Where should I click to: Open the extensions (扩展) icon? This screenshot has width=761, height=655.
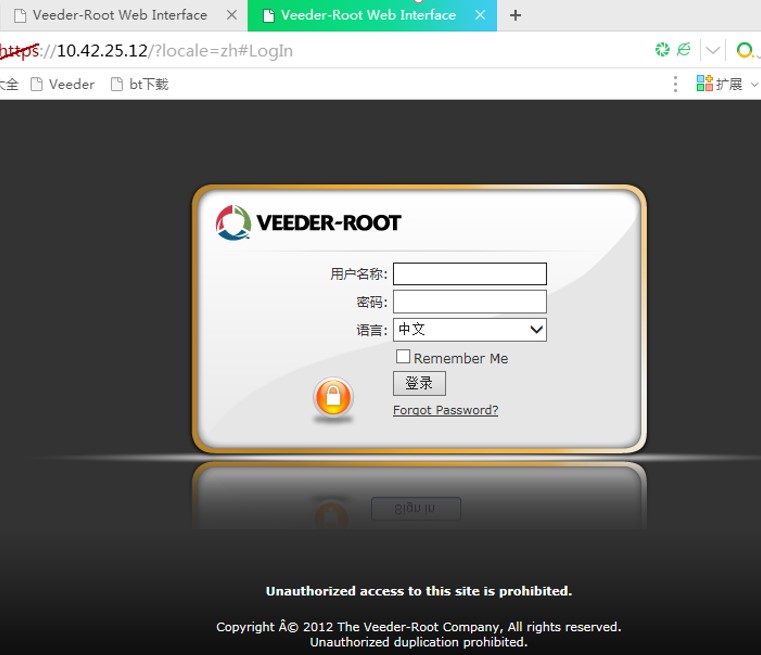705,84
